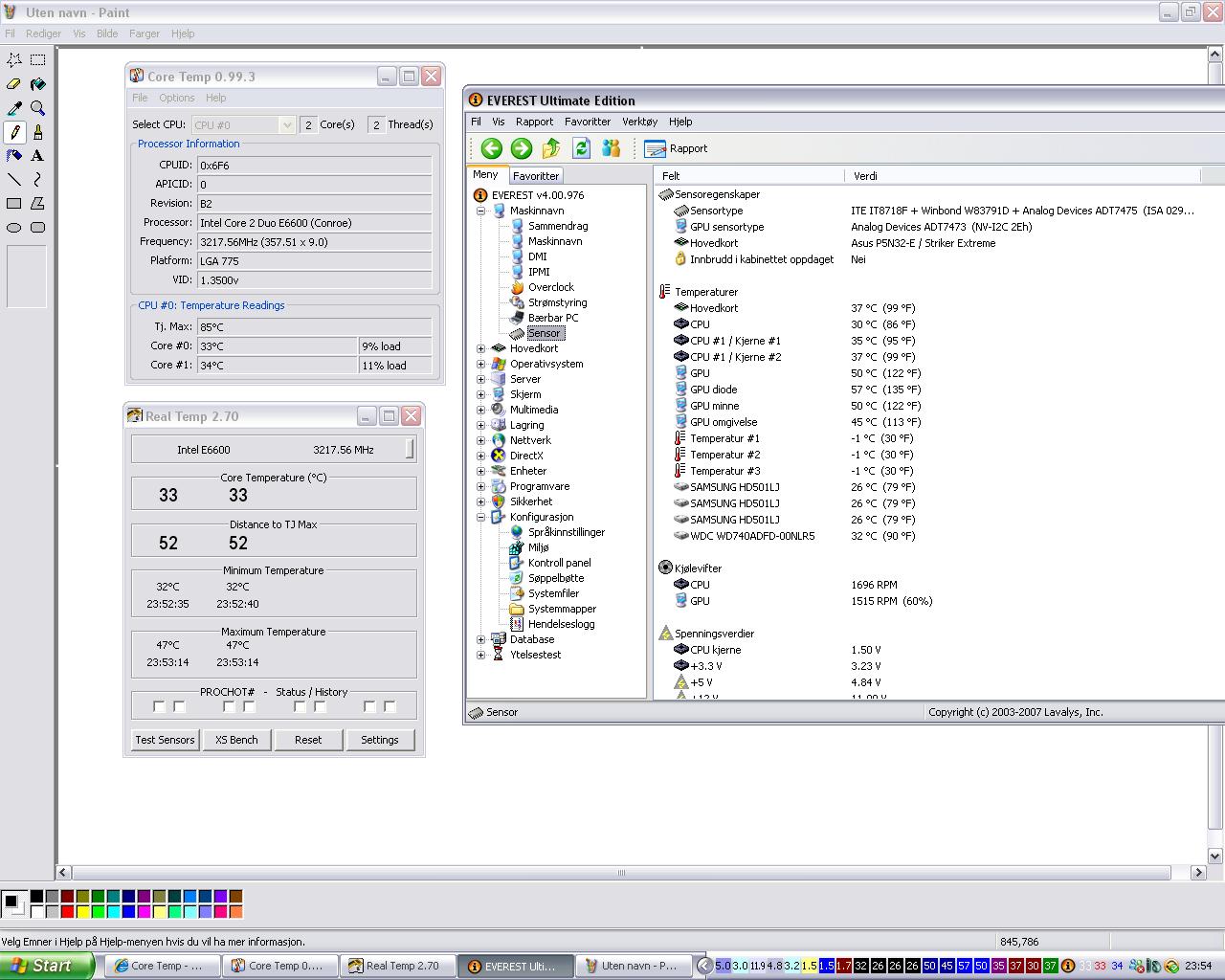Click the EVEREST tray info icon

[1068, 966]
